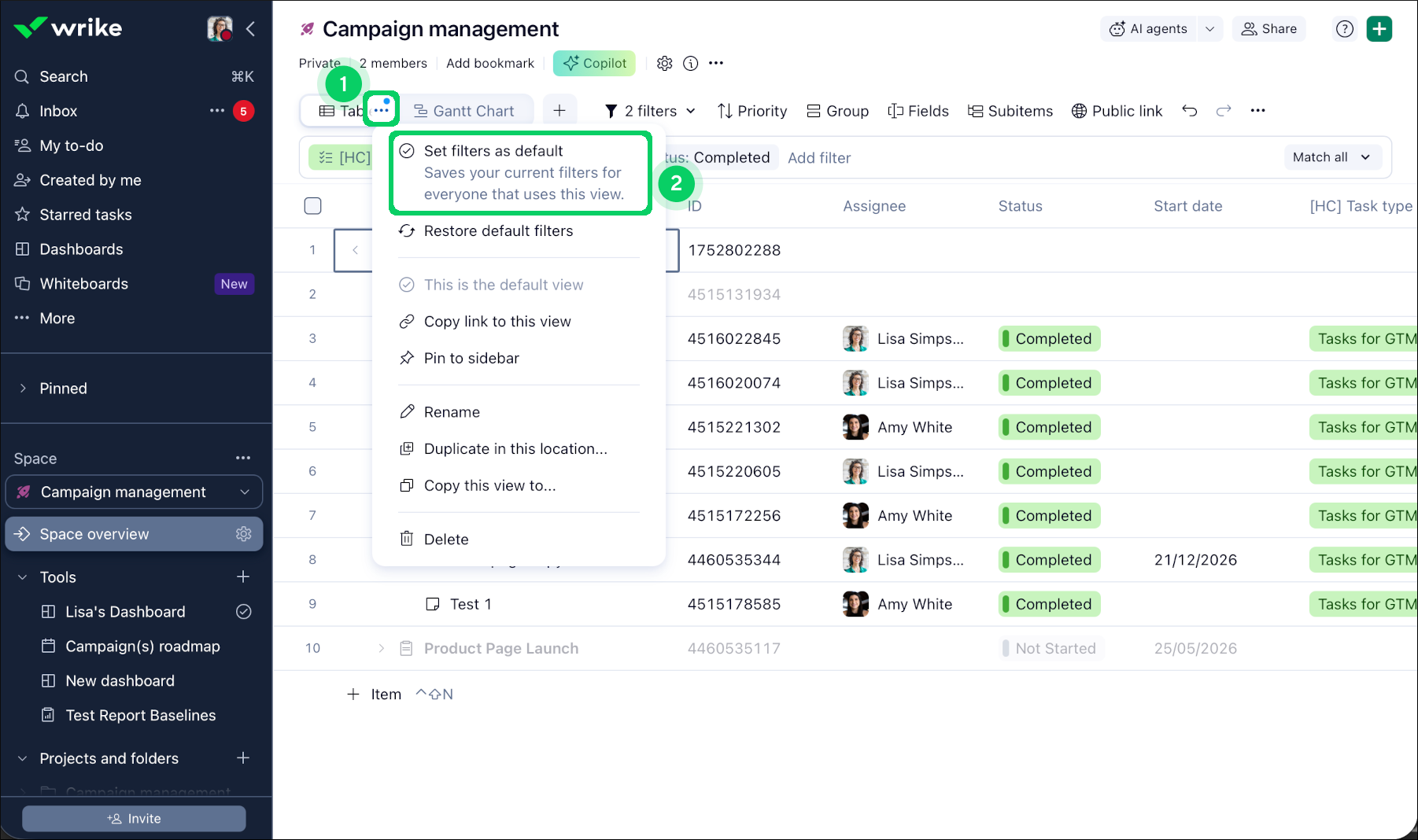
Task: Click the Share button
Action: (1268, 29)
